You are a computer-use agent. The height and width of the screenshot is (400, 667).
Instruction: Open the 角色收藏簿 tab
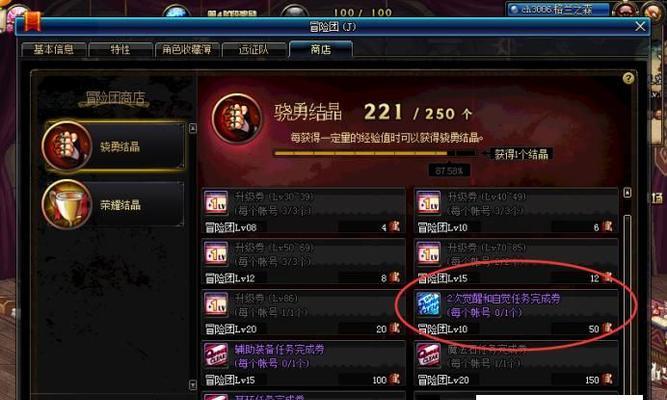(x=187, y=49)
